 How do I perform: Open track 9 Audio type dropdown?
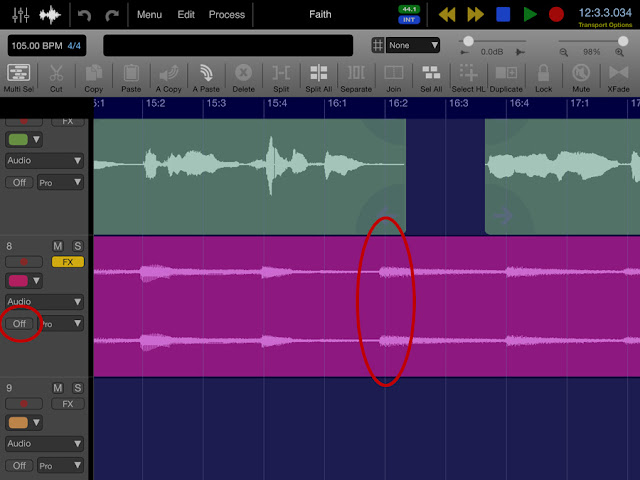(x=44, y=444)
